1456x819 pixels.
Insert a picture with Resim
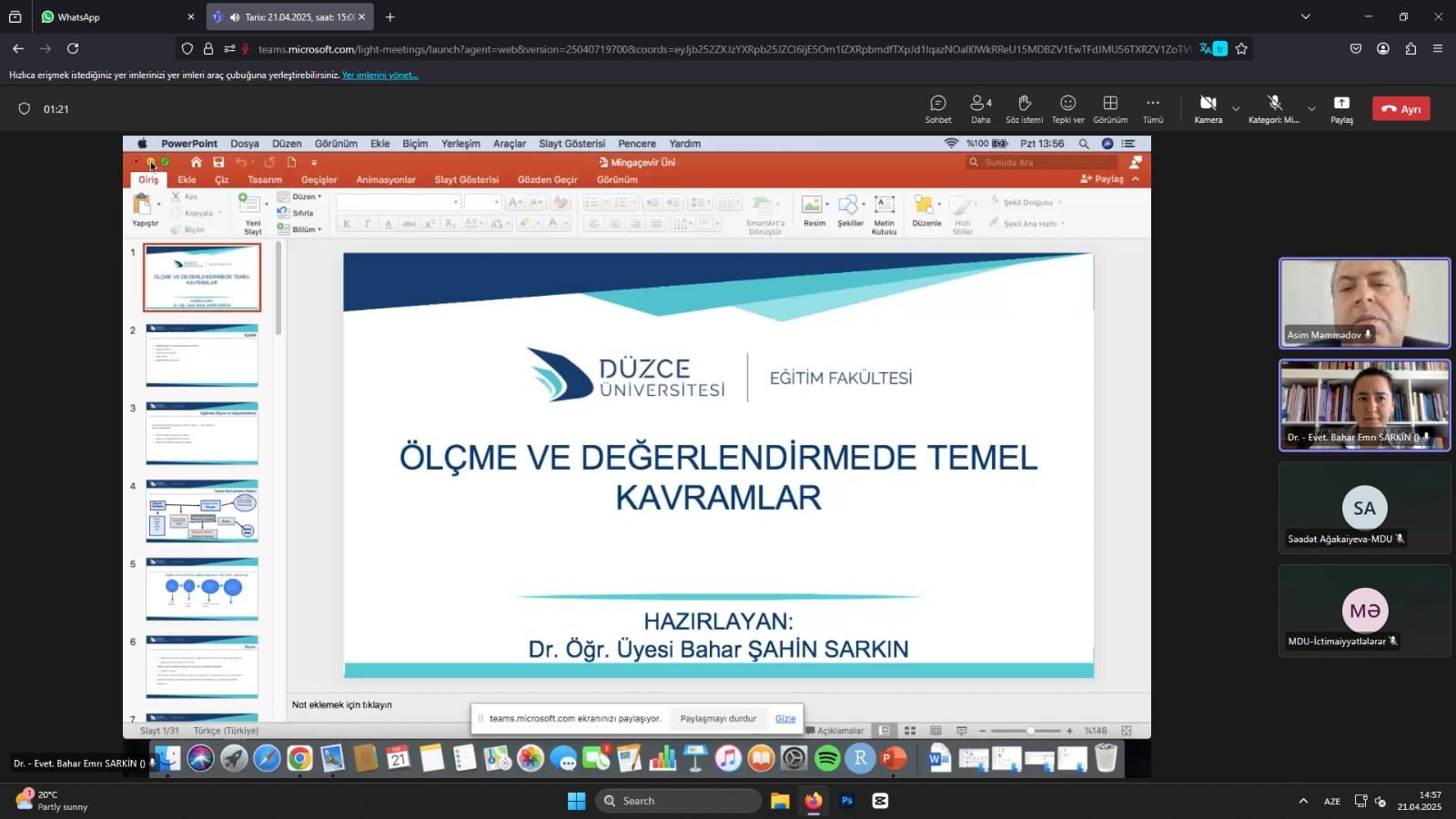pos(814,210)
